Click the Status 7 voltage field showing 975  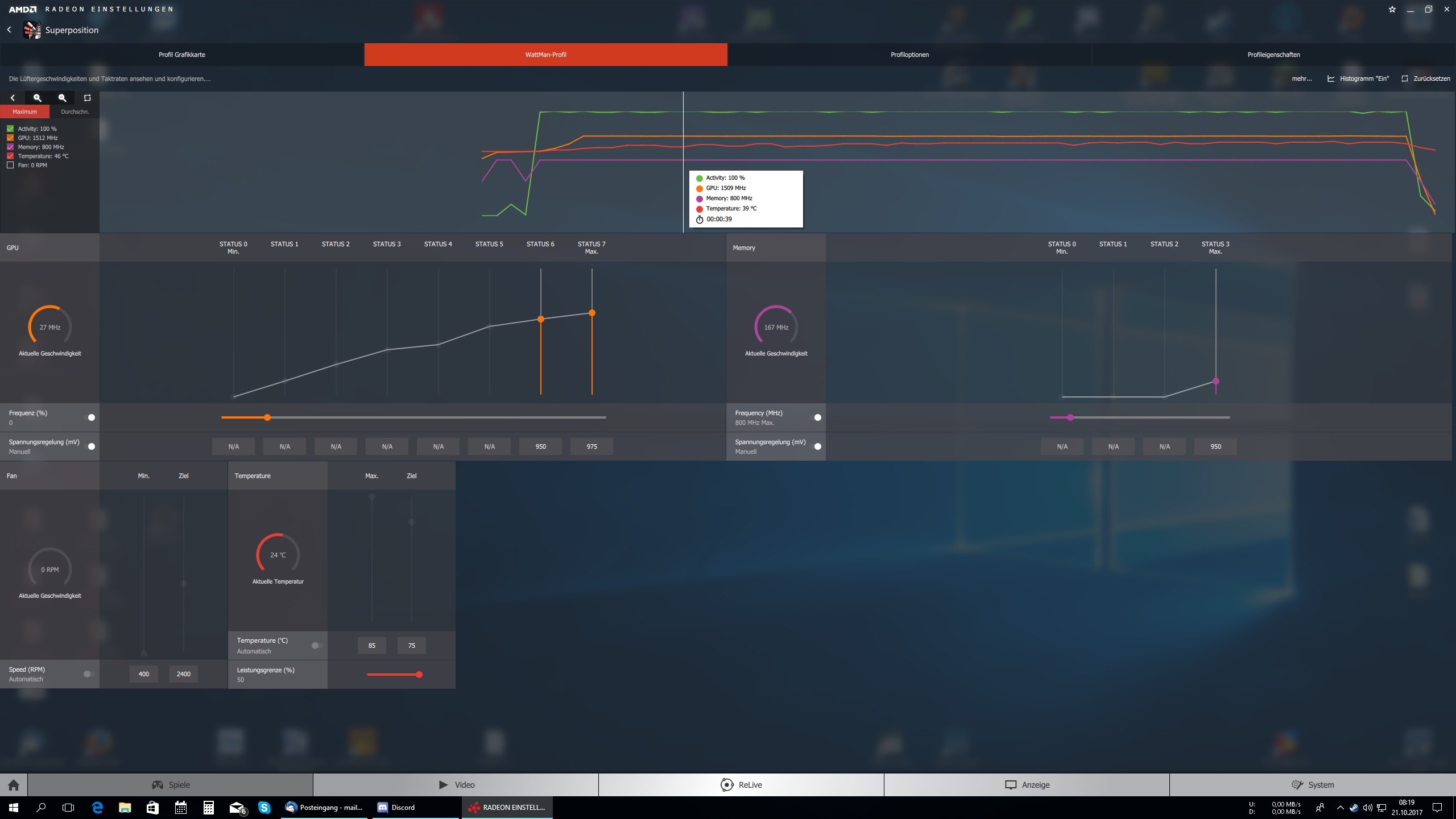pyautogui.click(x=591, y=446)
